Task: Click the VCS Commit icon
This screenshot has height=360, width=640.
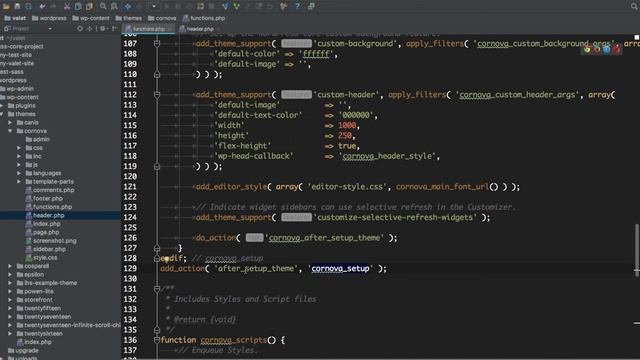Action: (237, 7)
